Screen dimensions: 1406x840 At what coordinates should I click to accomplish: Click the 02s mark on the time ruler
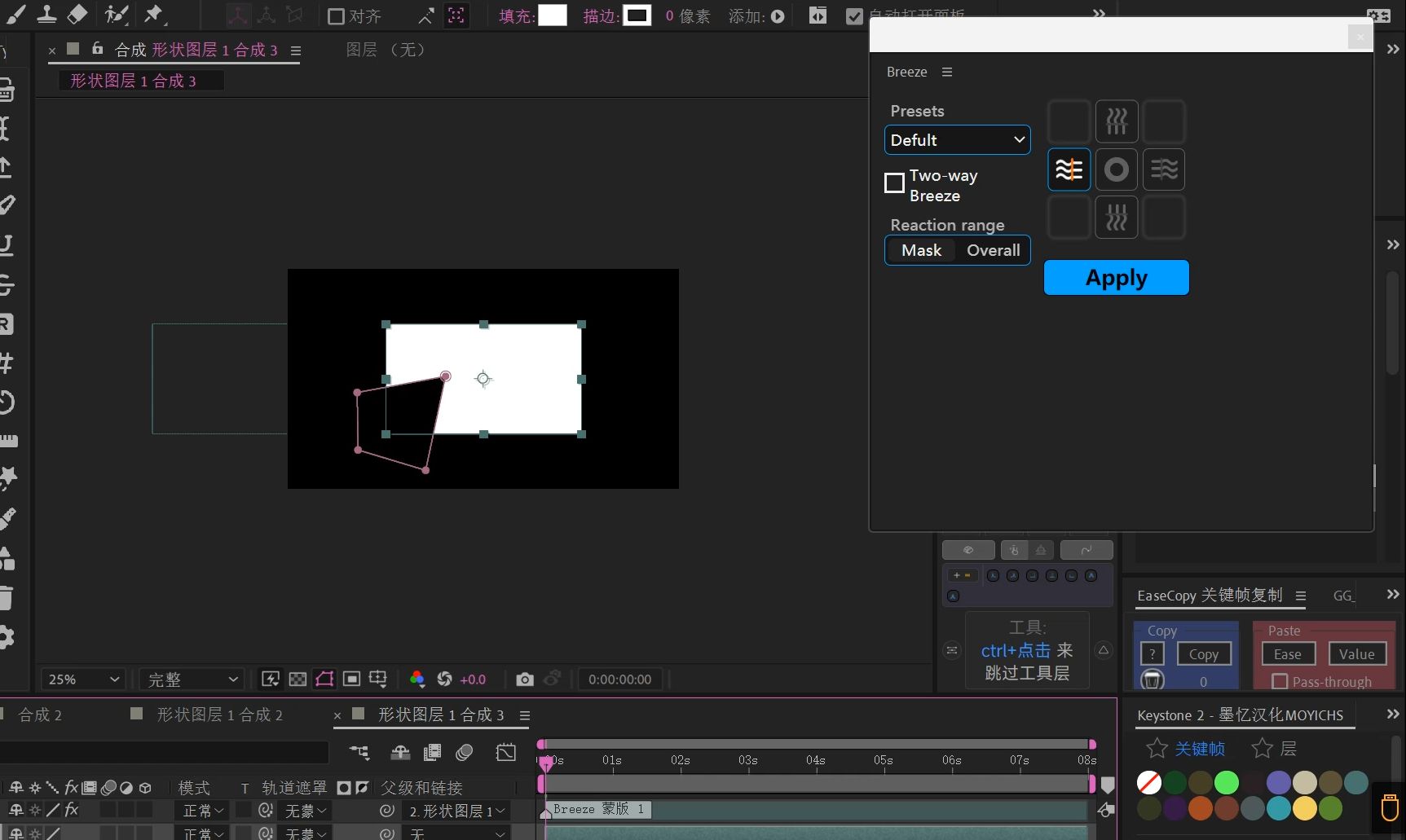coord(680,760)
